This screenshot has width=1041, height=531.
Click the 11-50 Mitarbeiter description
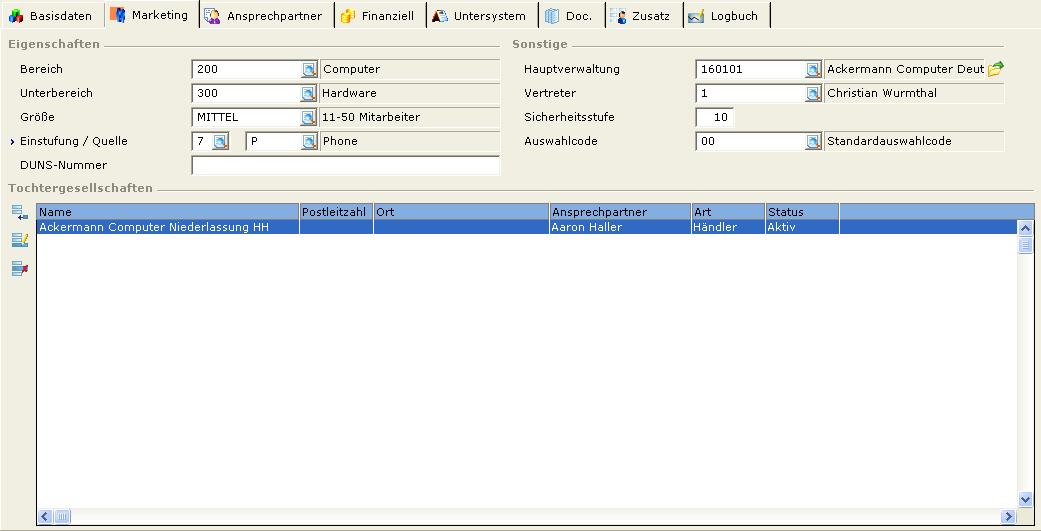click(x=371, y=117)
